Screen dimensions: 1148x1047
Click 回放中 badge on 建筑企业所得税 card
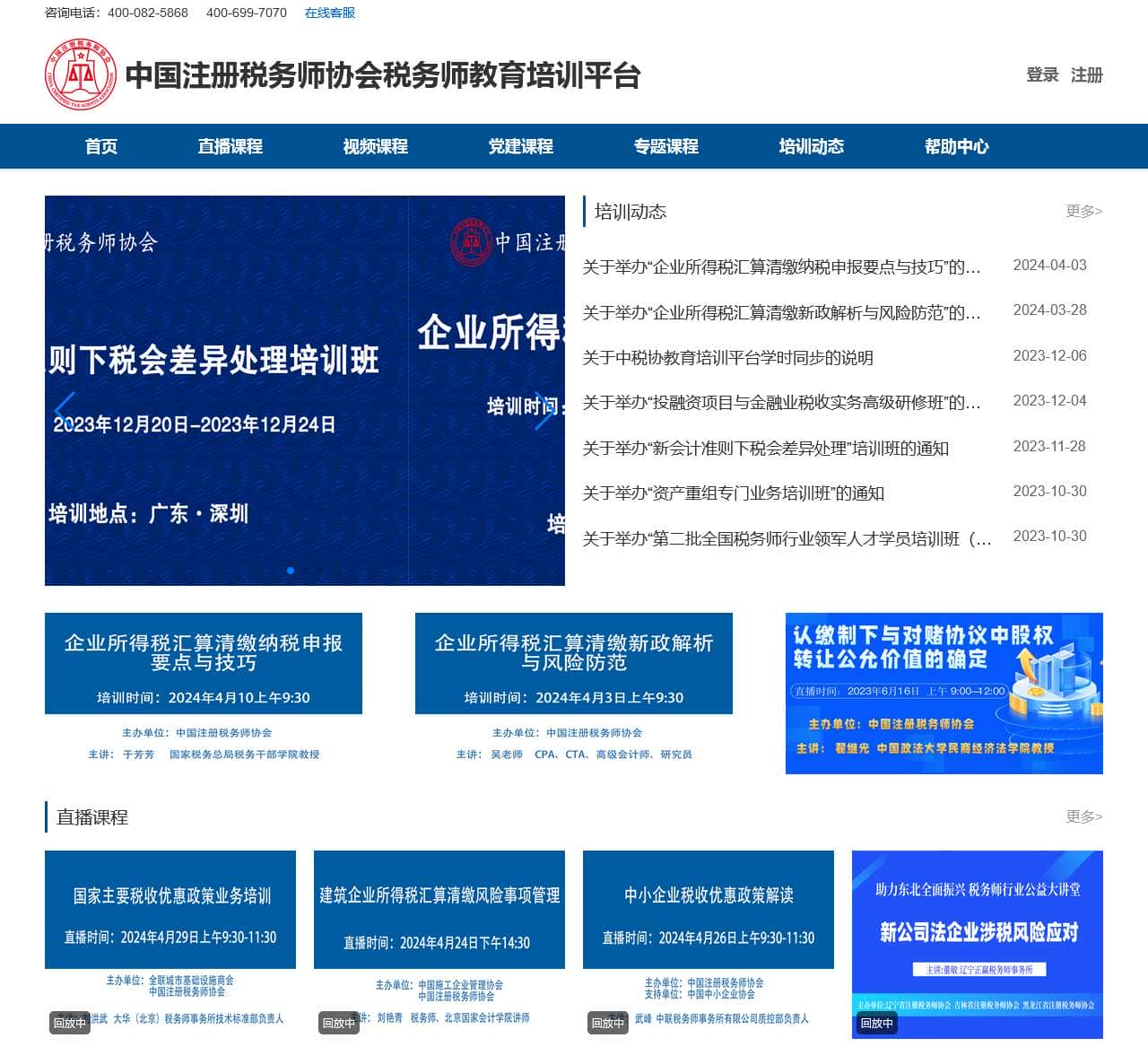(339, 1023)
